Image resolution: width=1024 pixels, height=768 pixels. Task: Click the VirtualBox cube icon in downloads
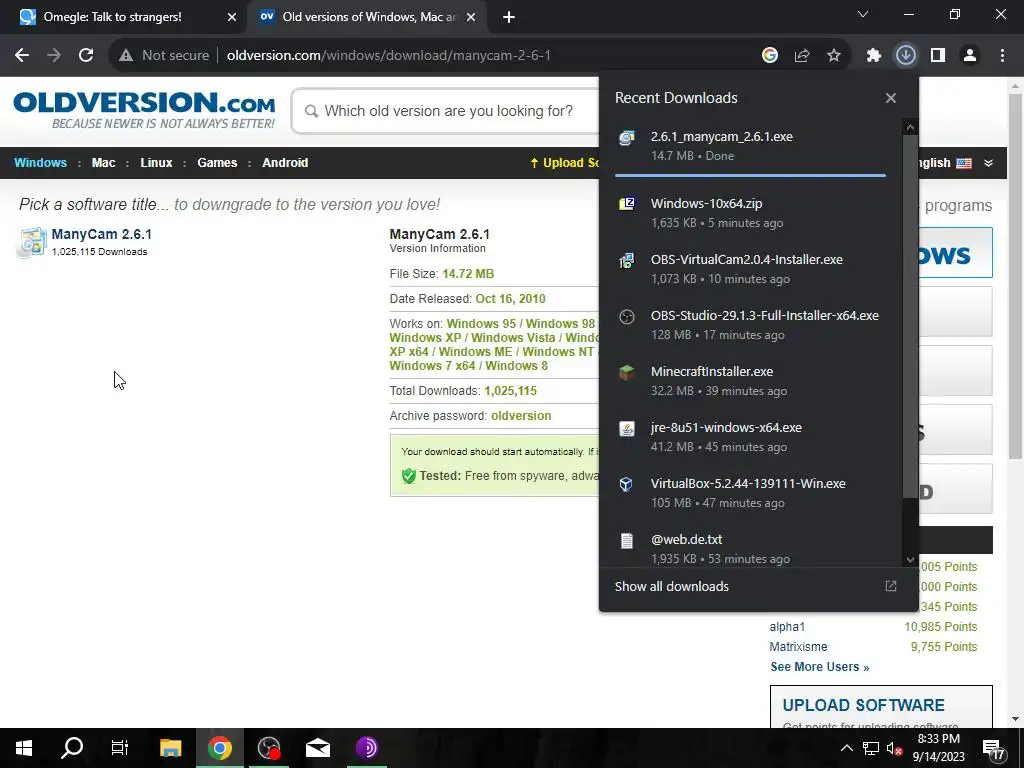coord(627,484)
